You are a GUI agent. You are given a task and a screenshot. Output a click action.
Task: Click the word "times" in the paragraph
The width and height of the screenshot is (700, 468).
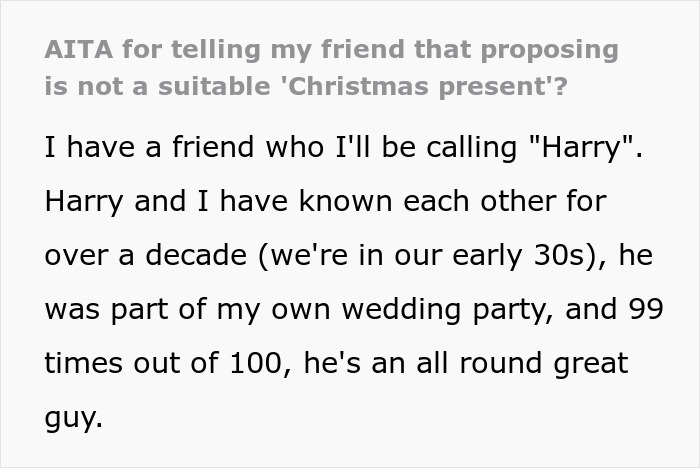pyautogui.click(x=82, y=364)
